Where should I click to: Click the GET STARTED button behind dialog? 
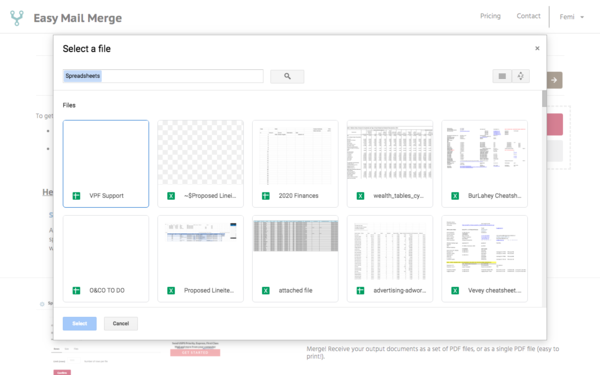195,352
